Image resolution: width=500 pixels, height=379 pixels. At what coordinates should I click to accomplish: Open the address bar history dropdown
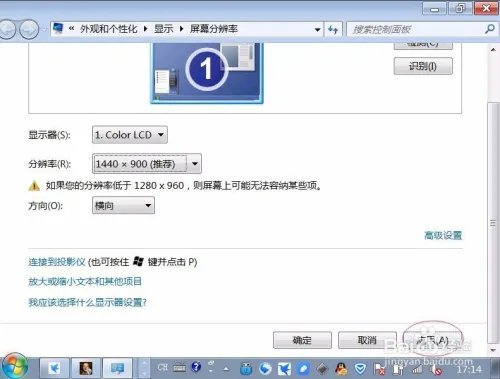point(318,30)
